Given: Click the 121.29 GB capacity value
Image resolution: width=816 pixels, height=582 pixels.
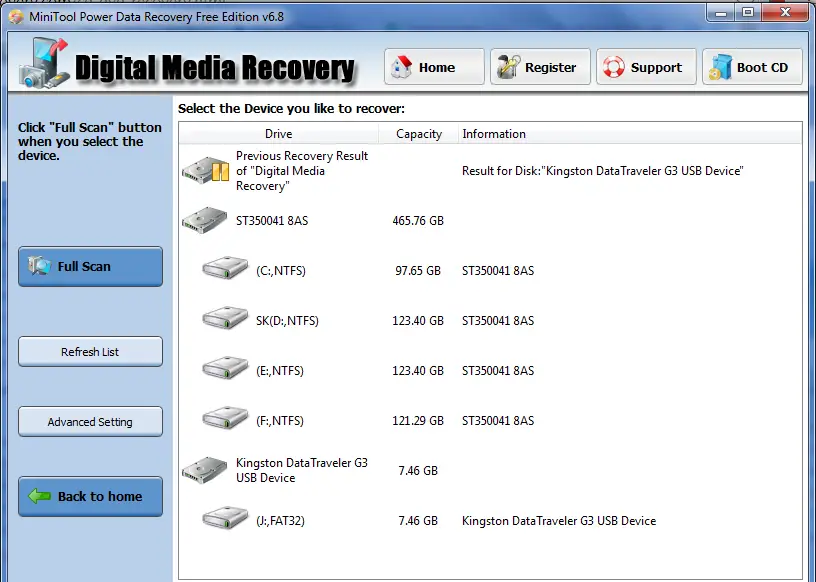Looking at the screenshot, I should pyautogui.click(x=418, y=421).
